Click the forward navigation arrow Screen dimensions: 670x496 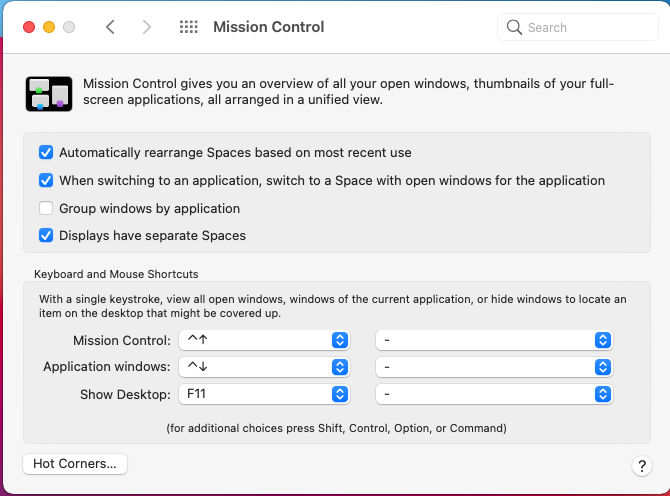(x=147, y=27)
